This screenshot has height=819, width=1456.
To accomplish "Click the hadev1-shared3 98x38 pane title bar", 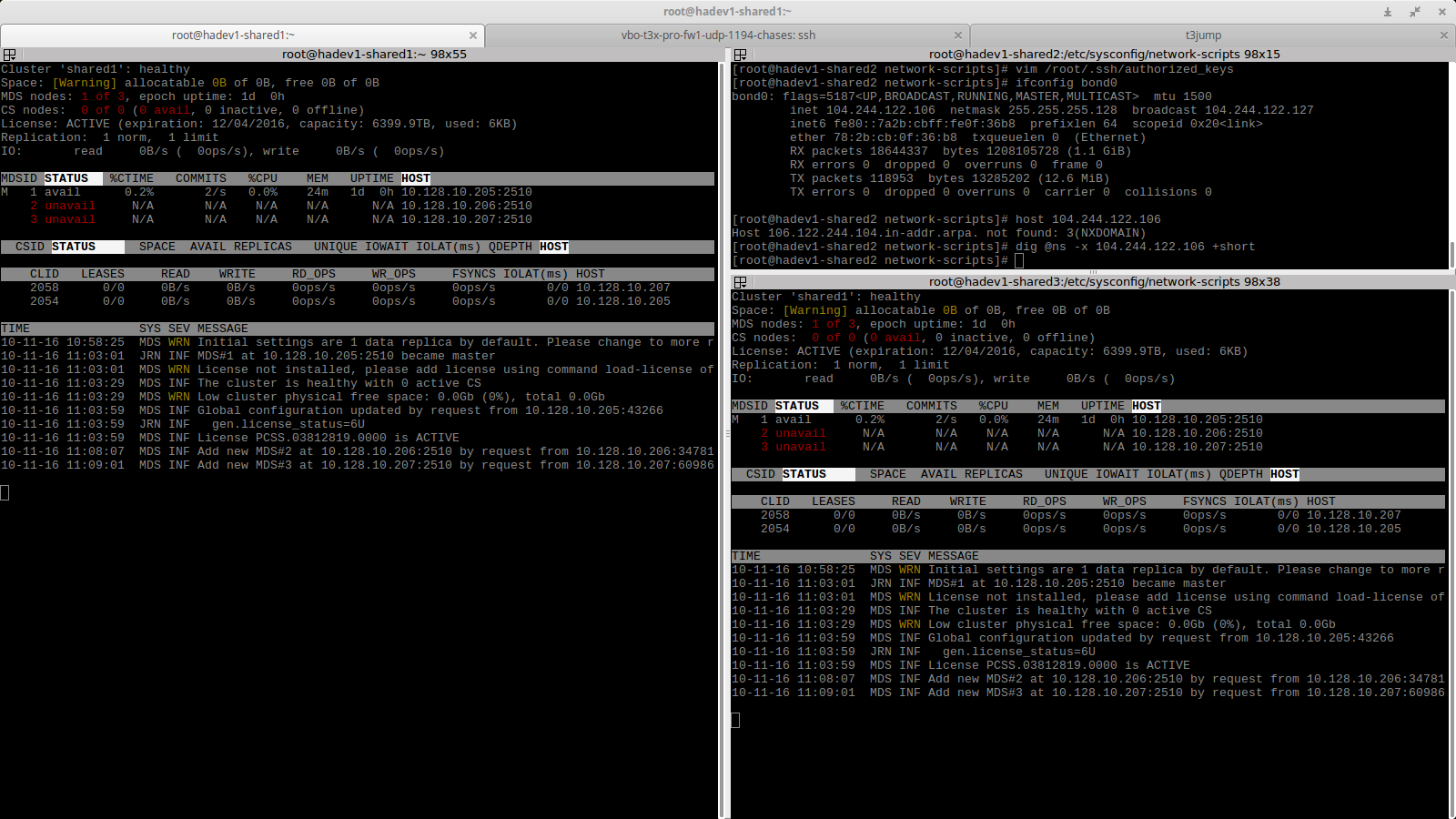I will tap(1103, 282).
